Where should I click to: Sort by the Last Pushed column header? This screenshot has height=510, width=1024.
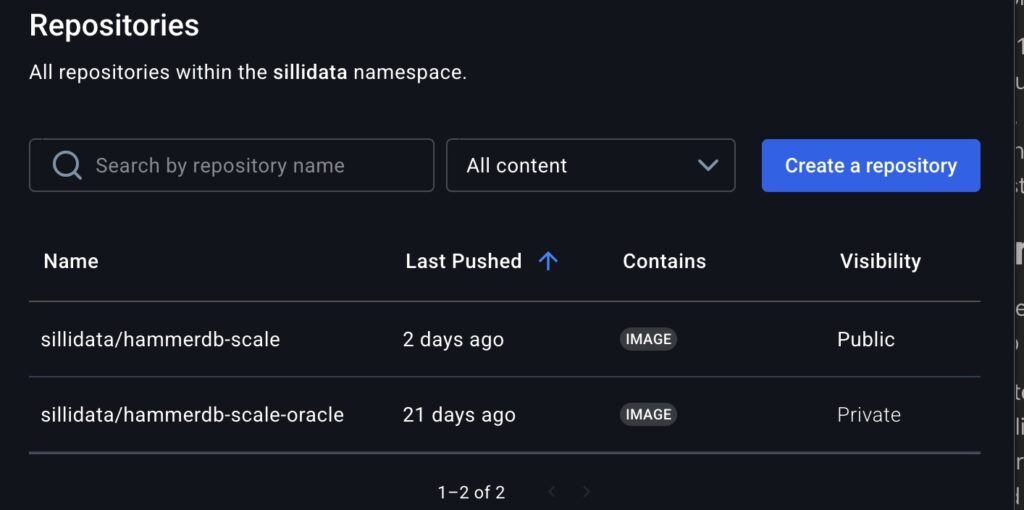463,261
